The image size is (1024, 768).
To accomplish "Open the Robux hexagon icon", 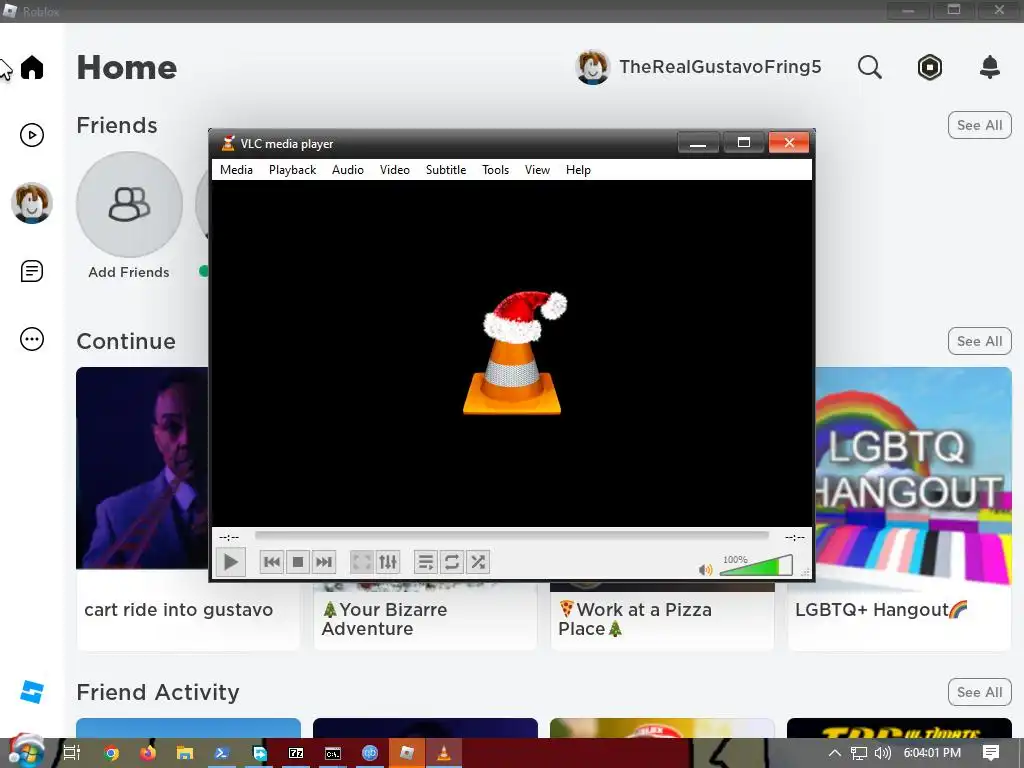I will click(929, 67).
